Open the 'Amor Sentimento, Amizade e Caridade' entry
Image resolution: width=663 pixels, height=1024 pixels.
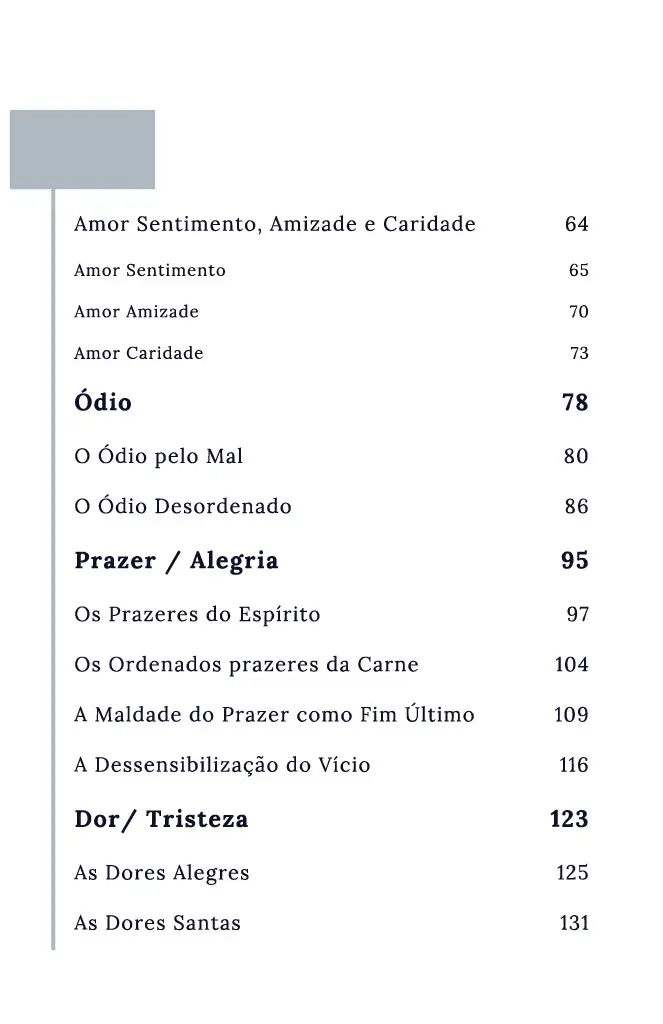pyautogui.click(x=274, y=224)
